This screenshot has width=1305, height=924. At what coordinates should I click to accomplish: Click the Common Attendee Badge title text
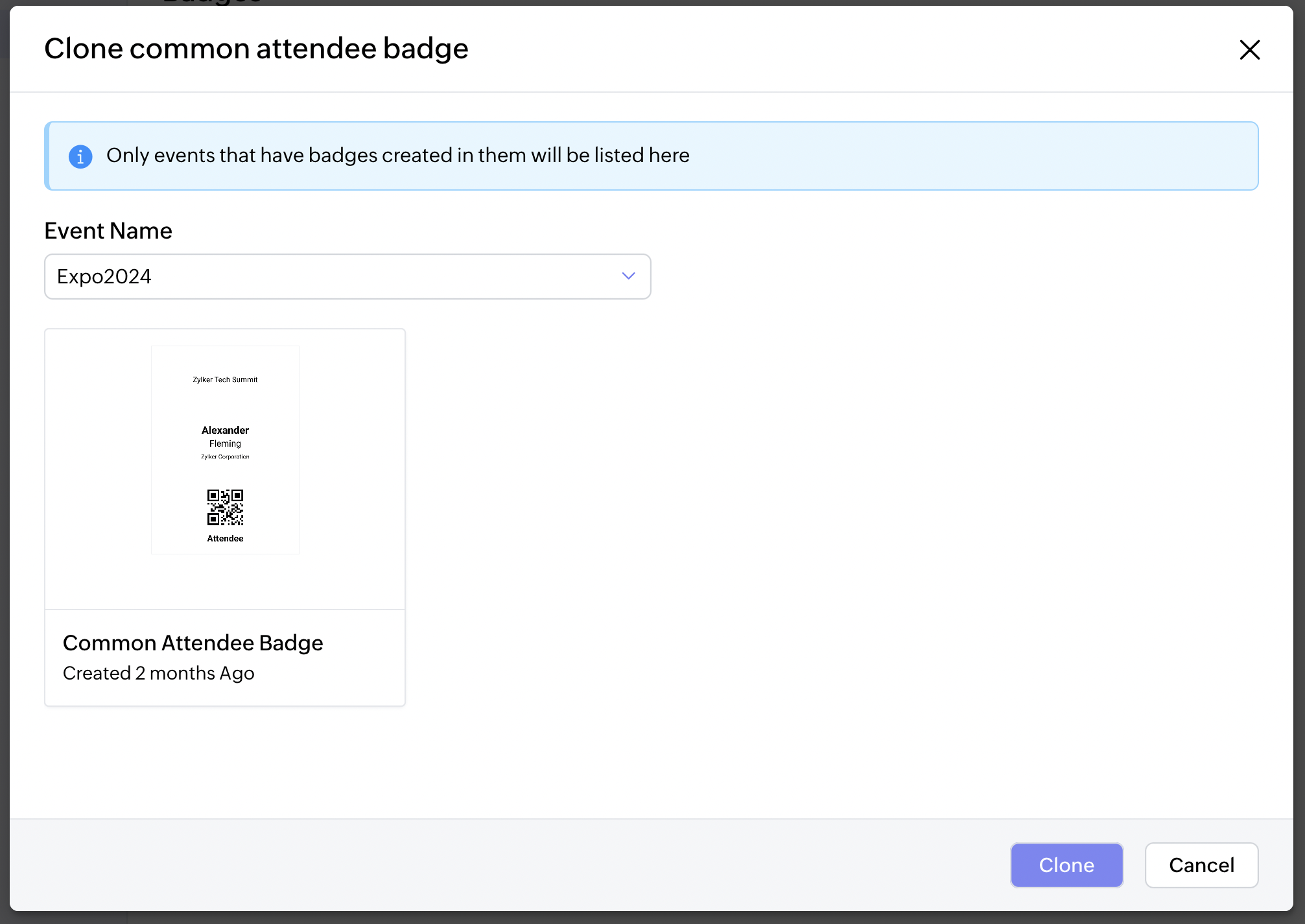(x=193, y=643)
